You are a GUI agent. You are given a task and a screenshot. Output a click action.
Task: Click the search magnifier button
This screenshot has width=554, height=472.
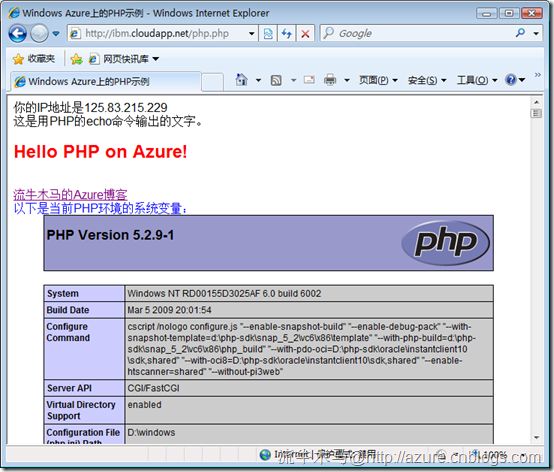click(x=520, y=33)
